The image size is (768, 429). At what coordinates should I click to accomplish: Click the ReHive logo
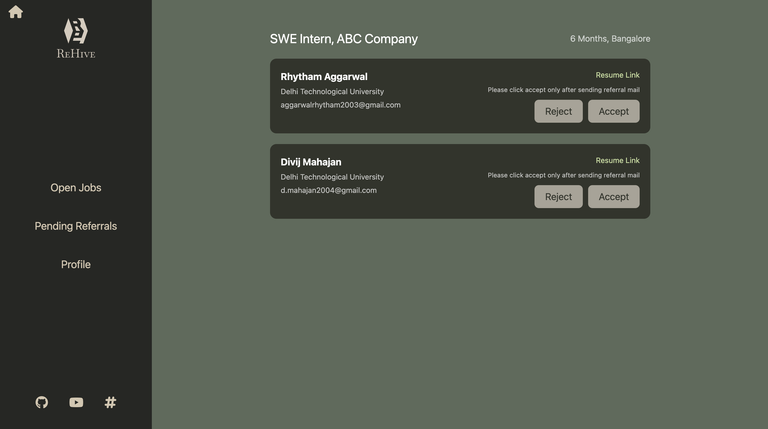click(76, 38)
